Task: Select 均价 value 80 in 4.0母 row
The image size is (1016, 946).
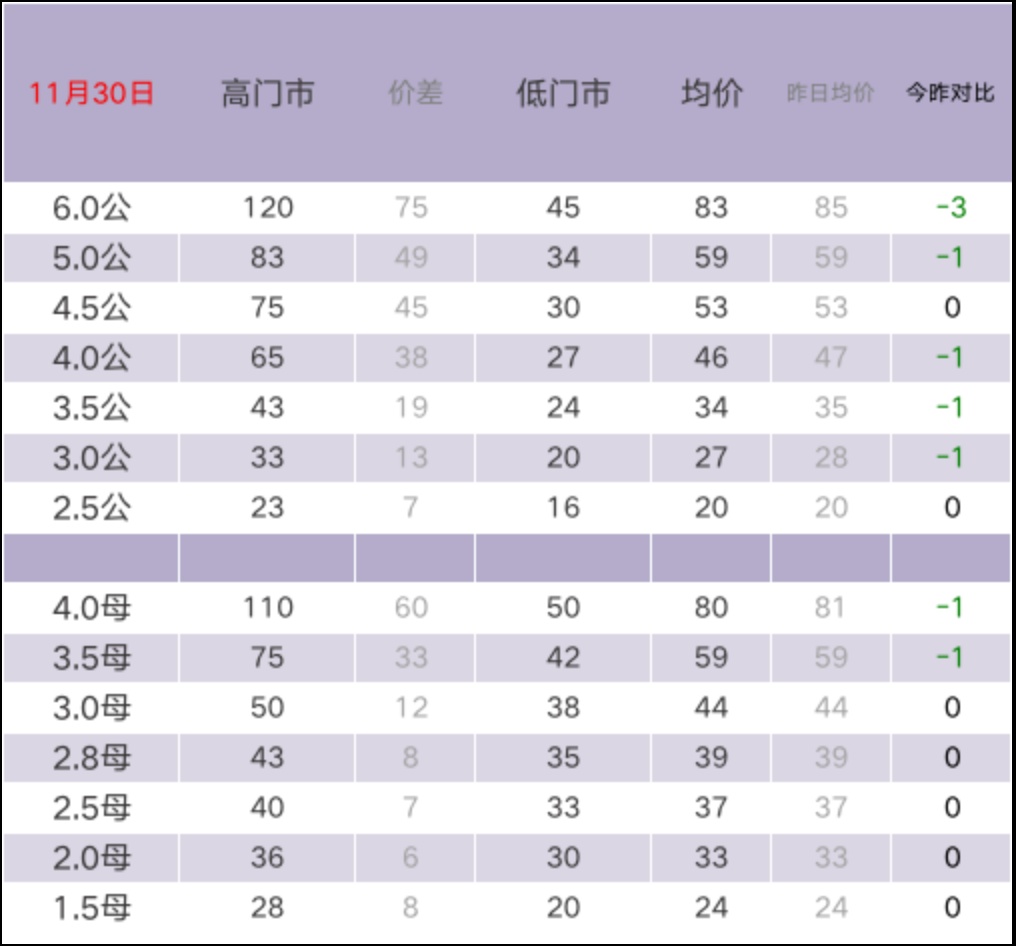Action: (711, 608)
